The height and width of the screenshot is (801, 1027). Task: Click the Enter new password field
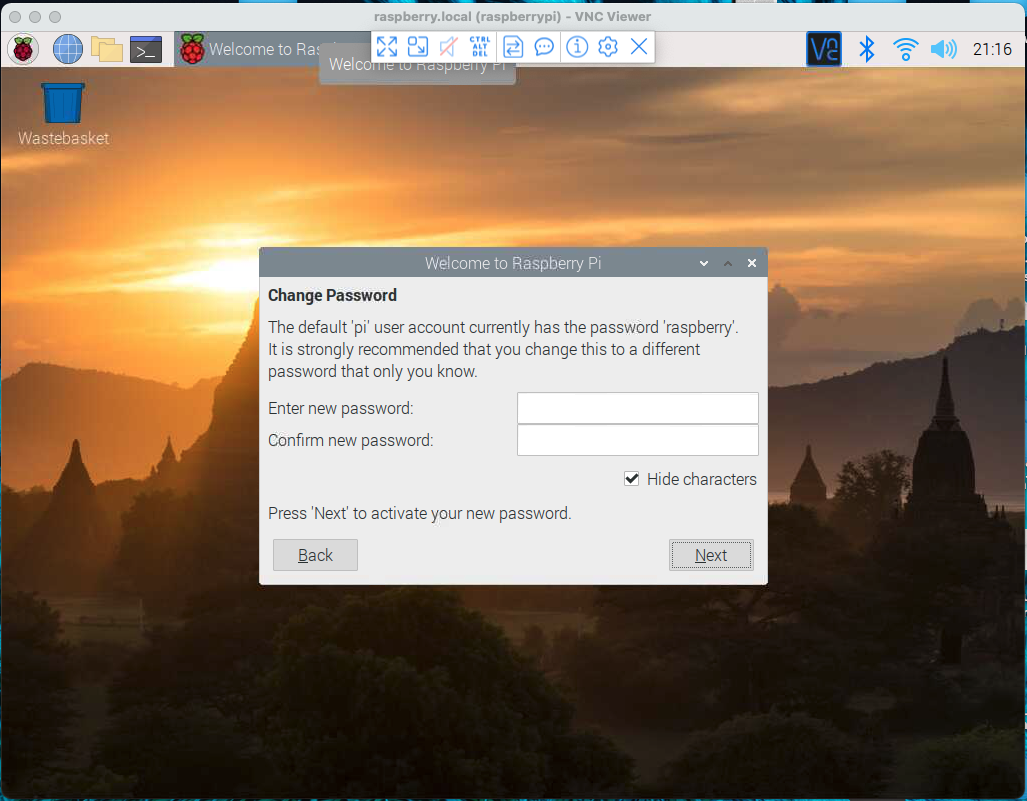[637, 408]
